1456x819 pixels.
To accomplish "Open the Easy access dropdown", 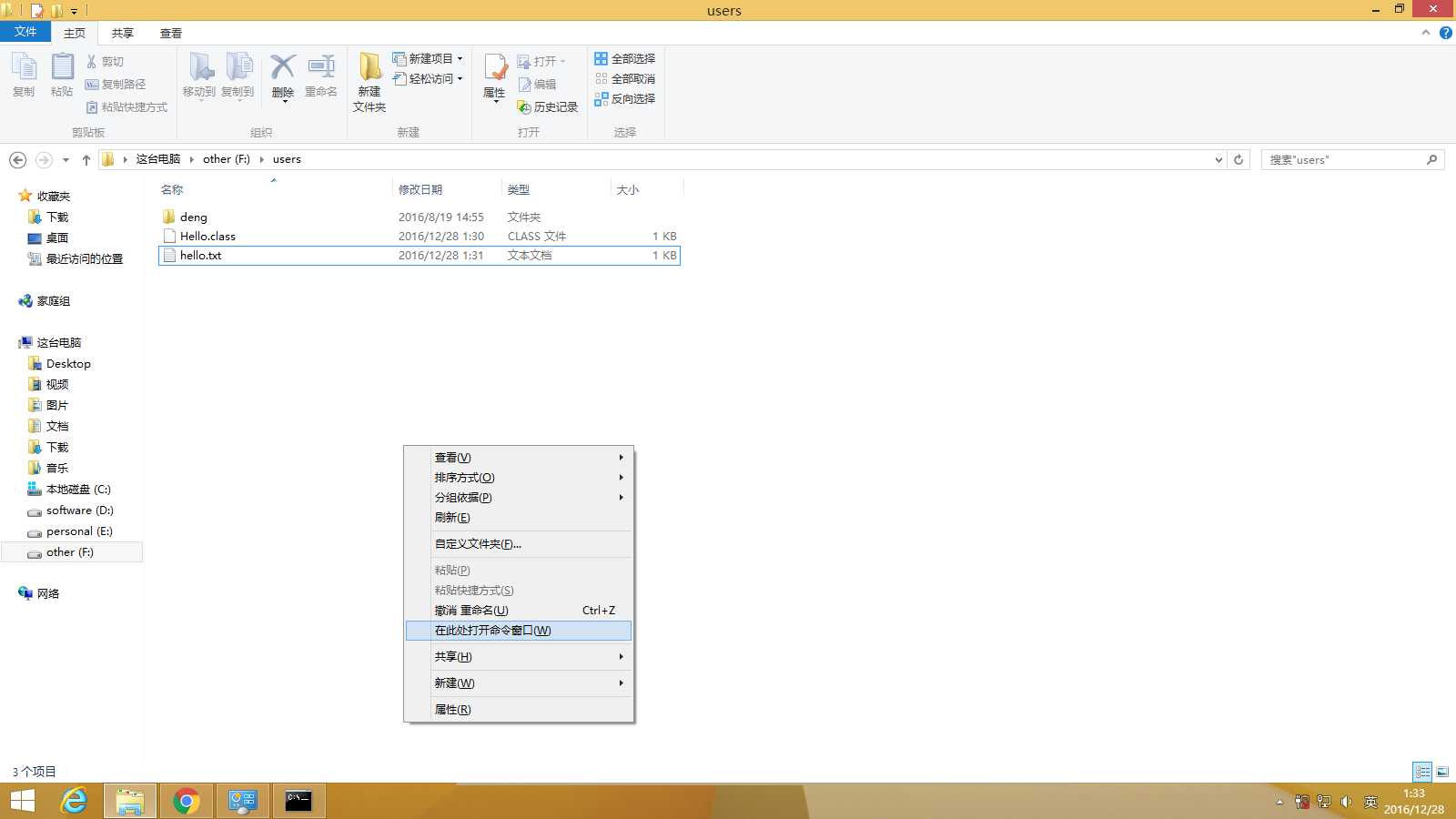I will coord(428,78).
